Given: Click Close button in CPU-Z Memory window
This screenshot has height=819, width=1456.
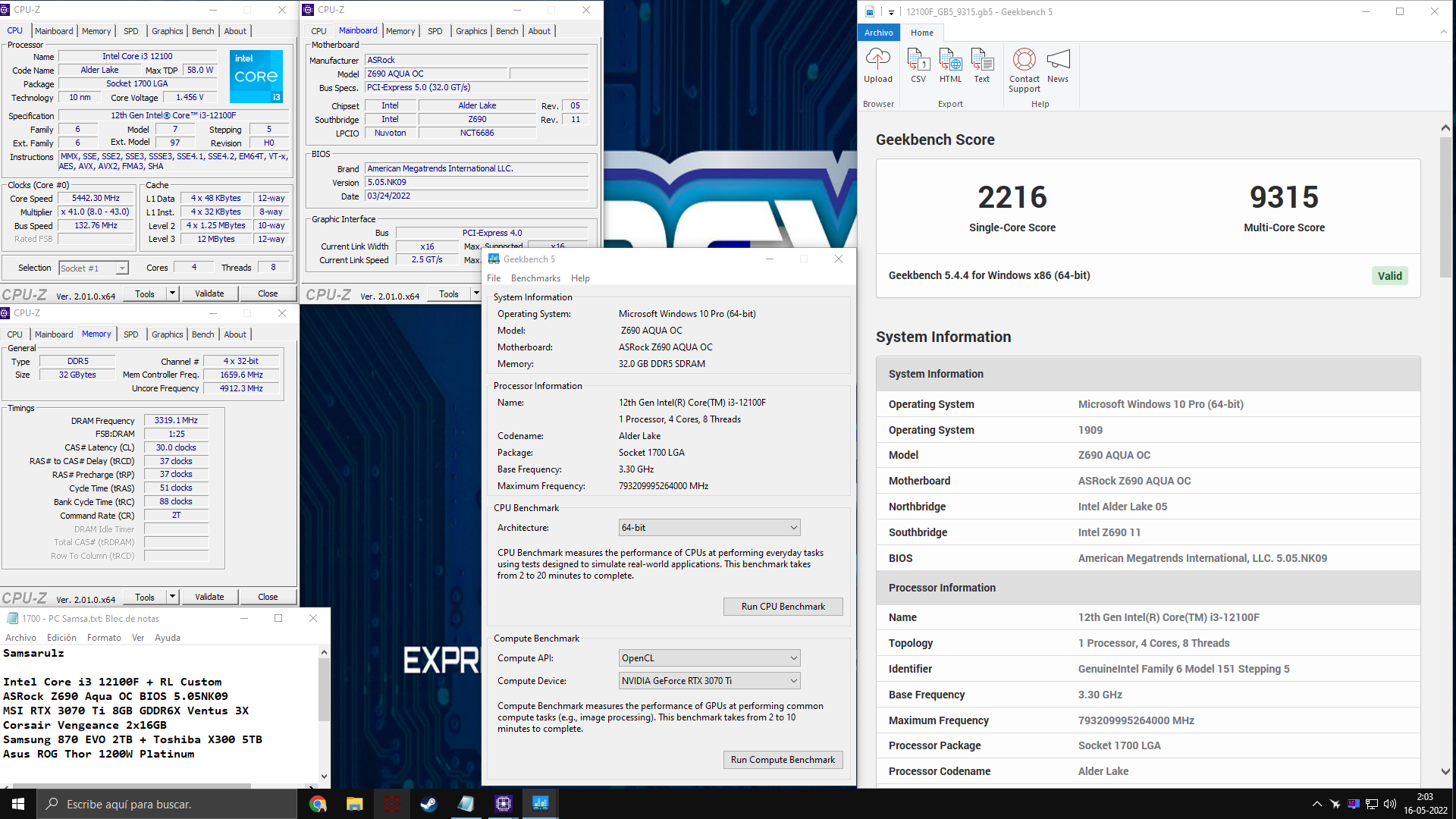Looking at the screenshot, I should coord(268,597).
